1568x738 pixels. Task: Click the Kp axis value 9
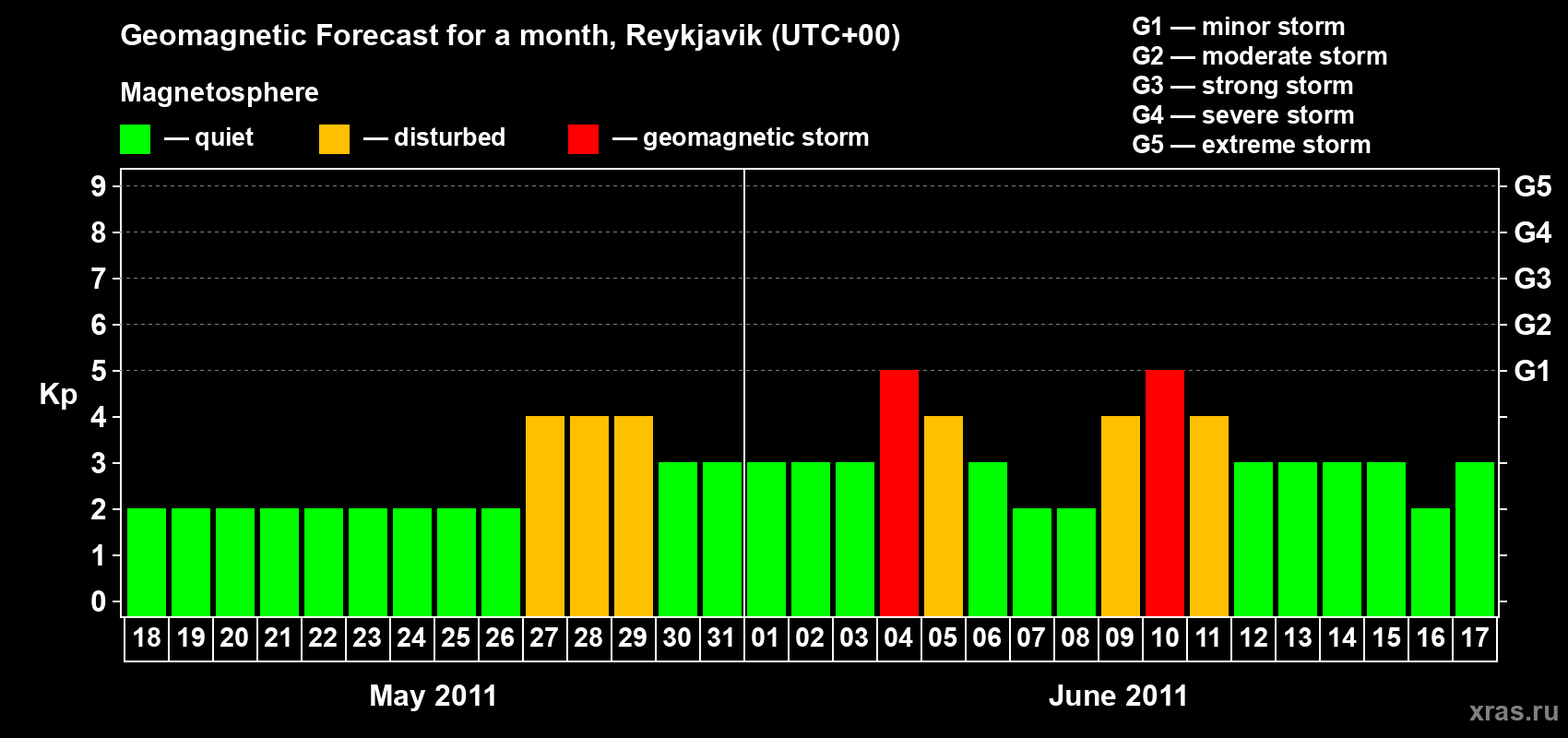pyautogui.click(x=99, y=186)
